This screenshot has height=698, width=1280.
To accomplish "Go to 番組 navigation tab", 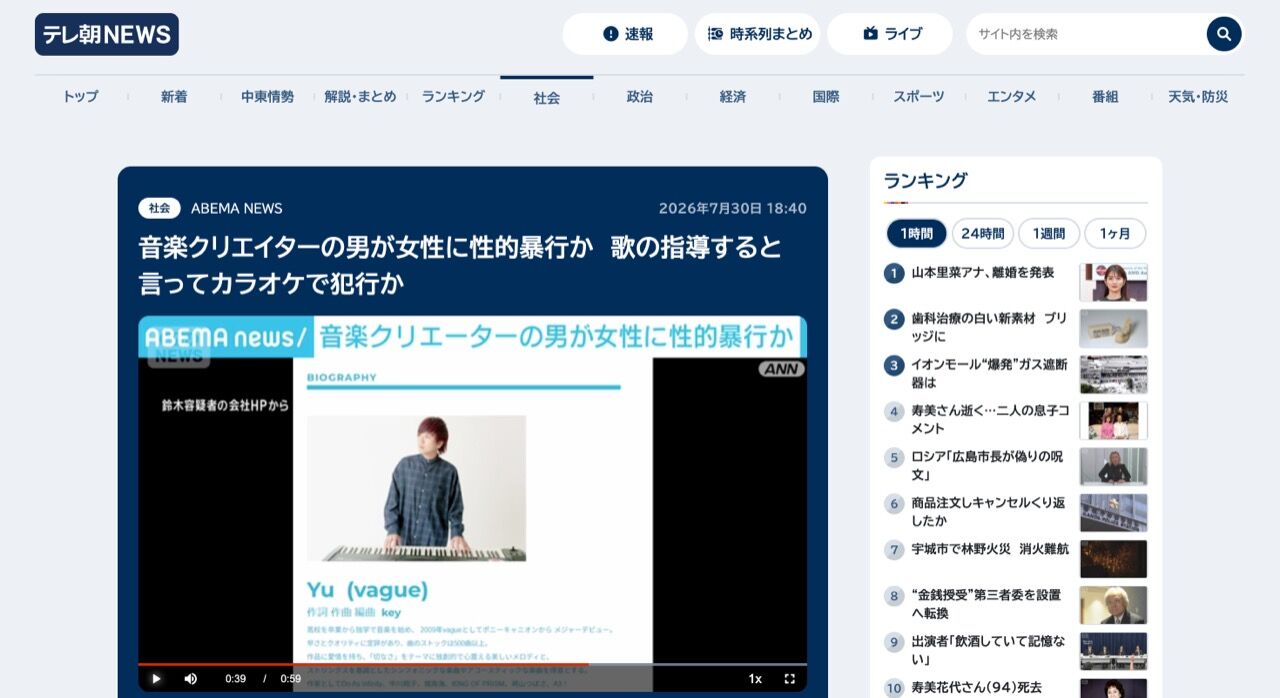I will (x=1105, y=97).
